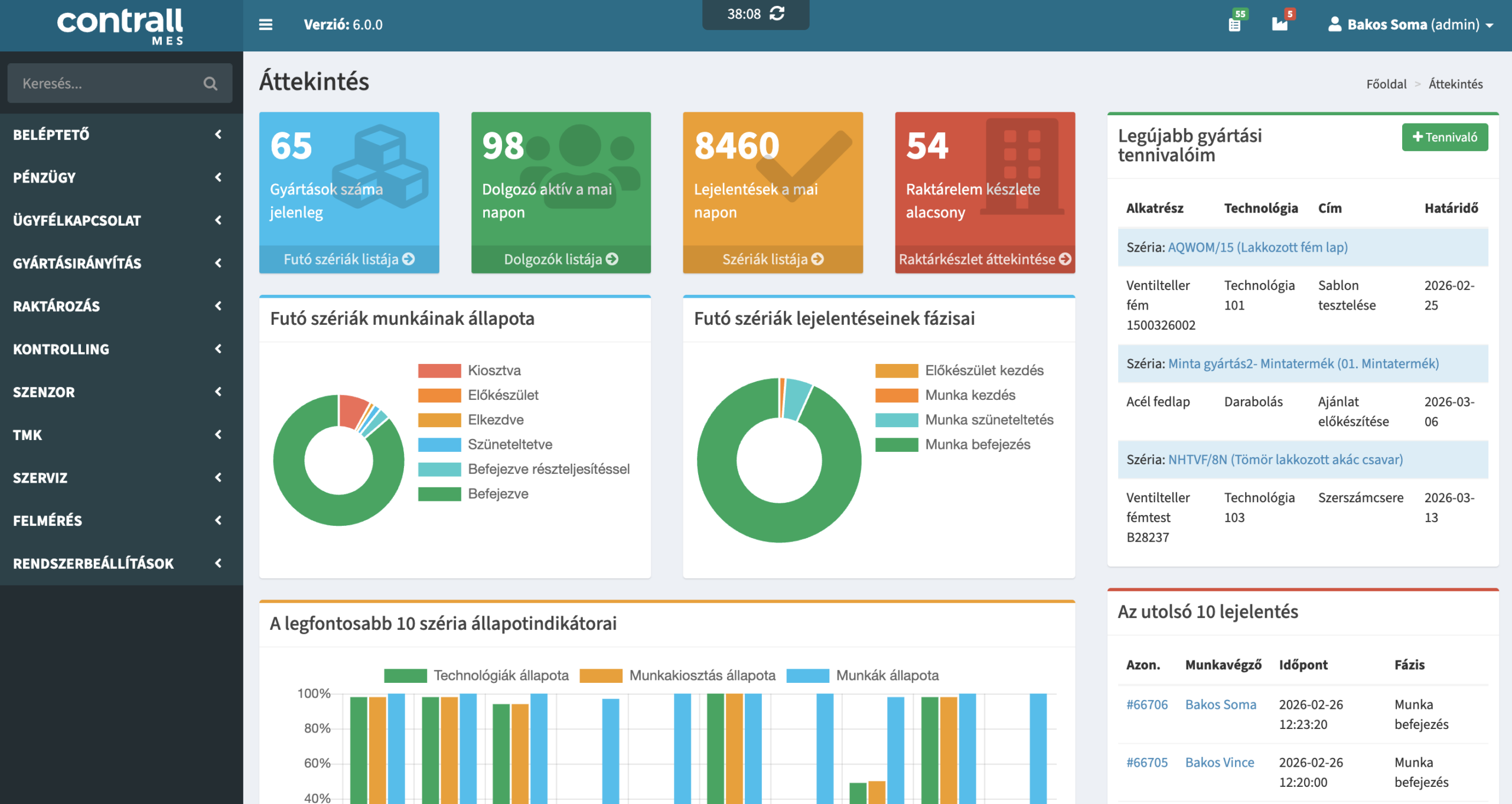Click the refresh session timer icon
Image resolution: width=1512 pixels, height=804 pixels.
(777, 14)
